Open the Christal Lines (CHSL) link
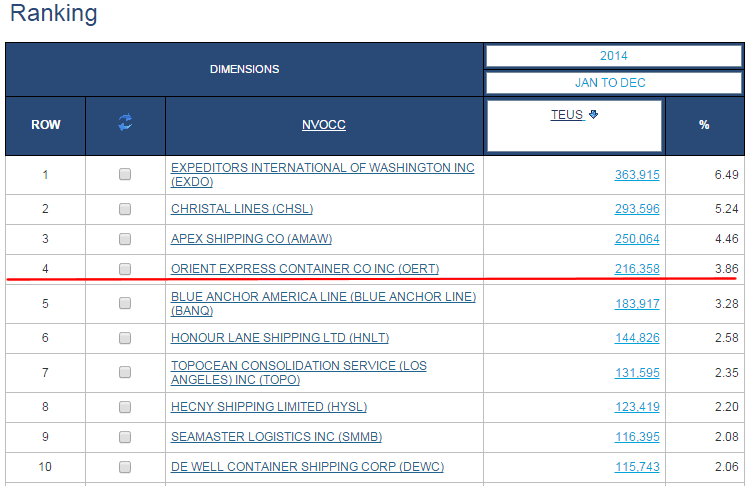The width and height of the screenshot is (746, 486). 242,209
